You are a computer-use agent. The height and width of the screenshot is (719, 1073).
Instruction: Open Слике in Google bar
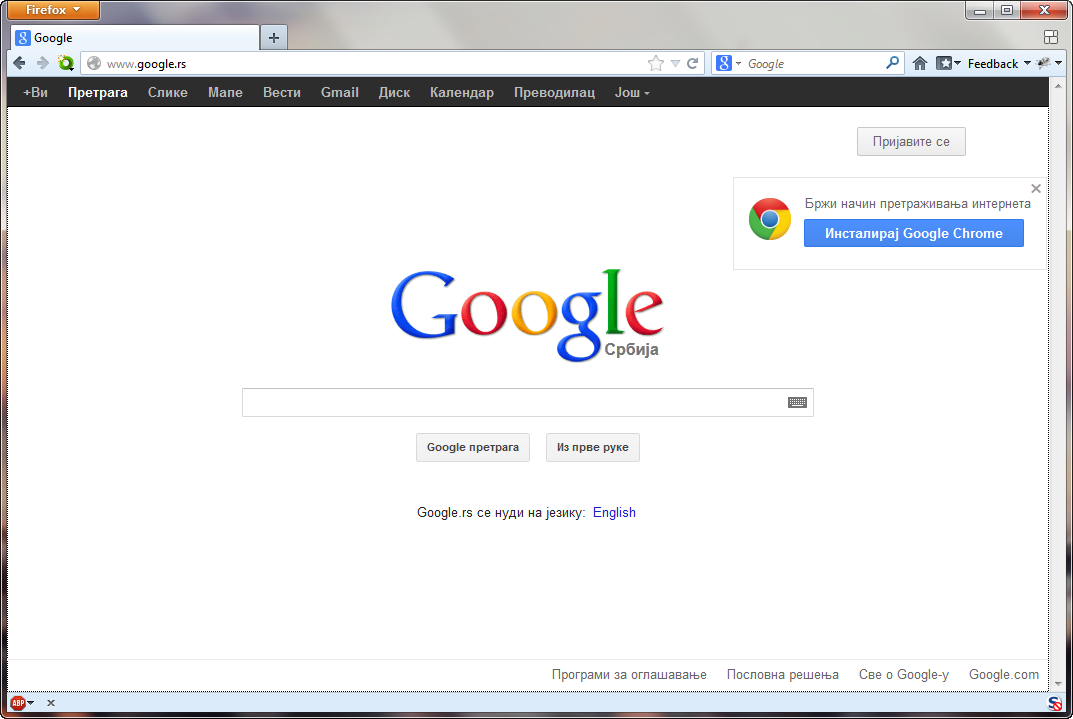[x=168, y=92]
